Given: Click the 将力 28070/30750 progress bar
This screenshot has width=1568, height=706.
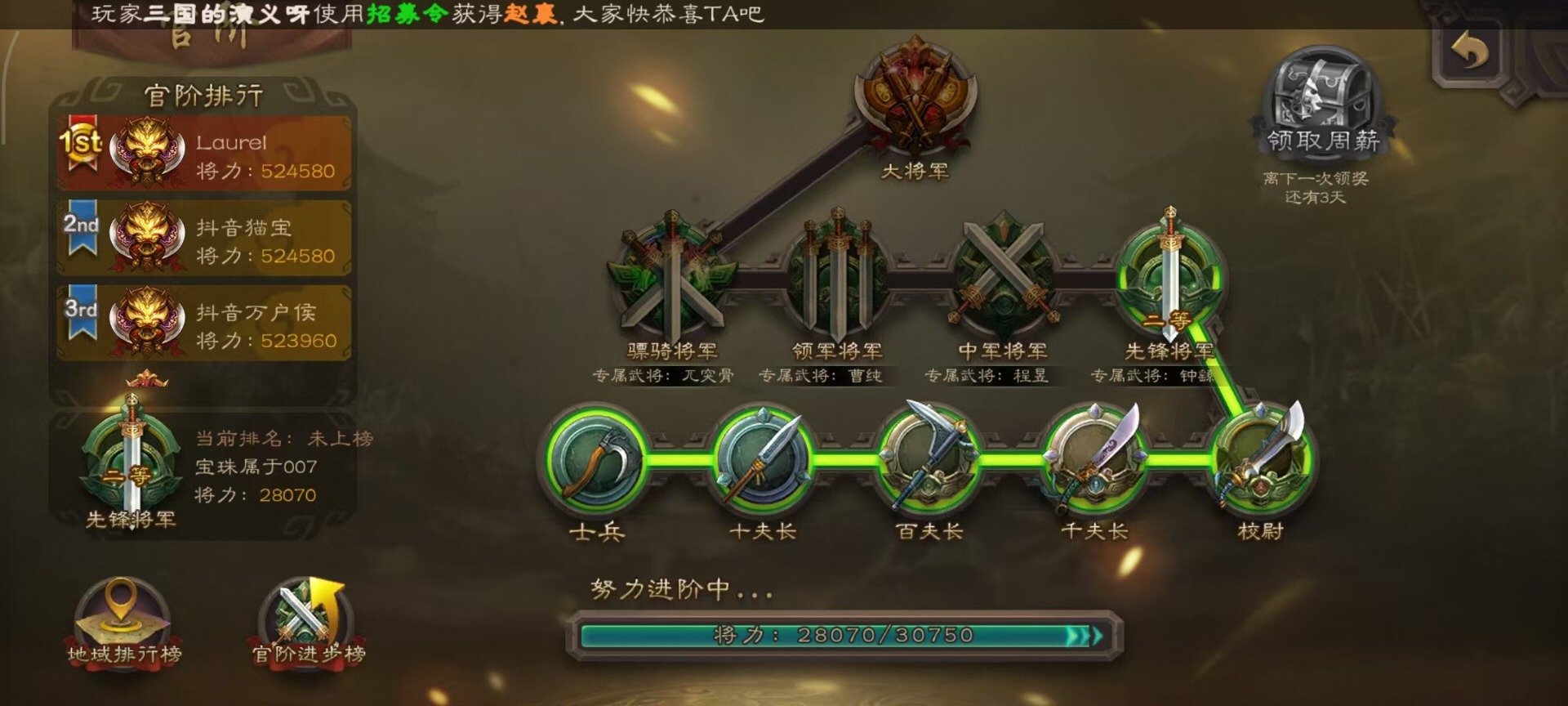Looking at the screenshot, I should tap(844, 635).
